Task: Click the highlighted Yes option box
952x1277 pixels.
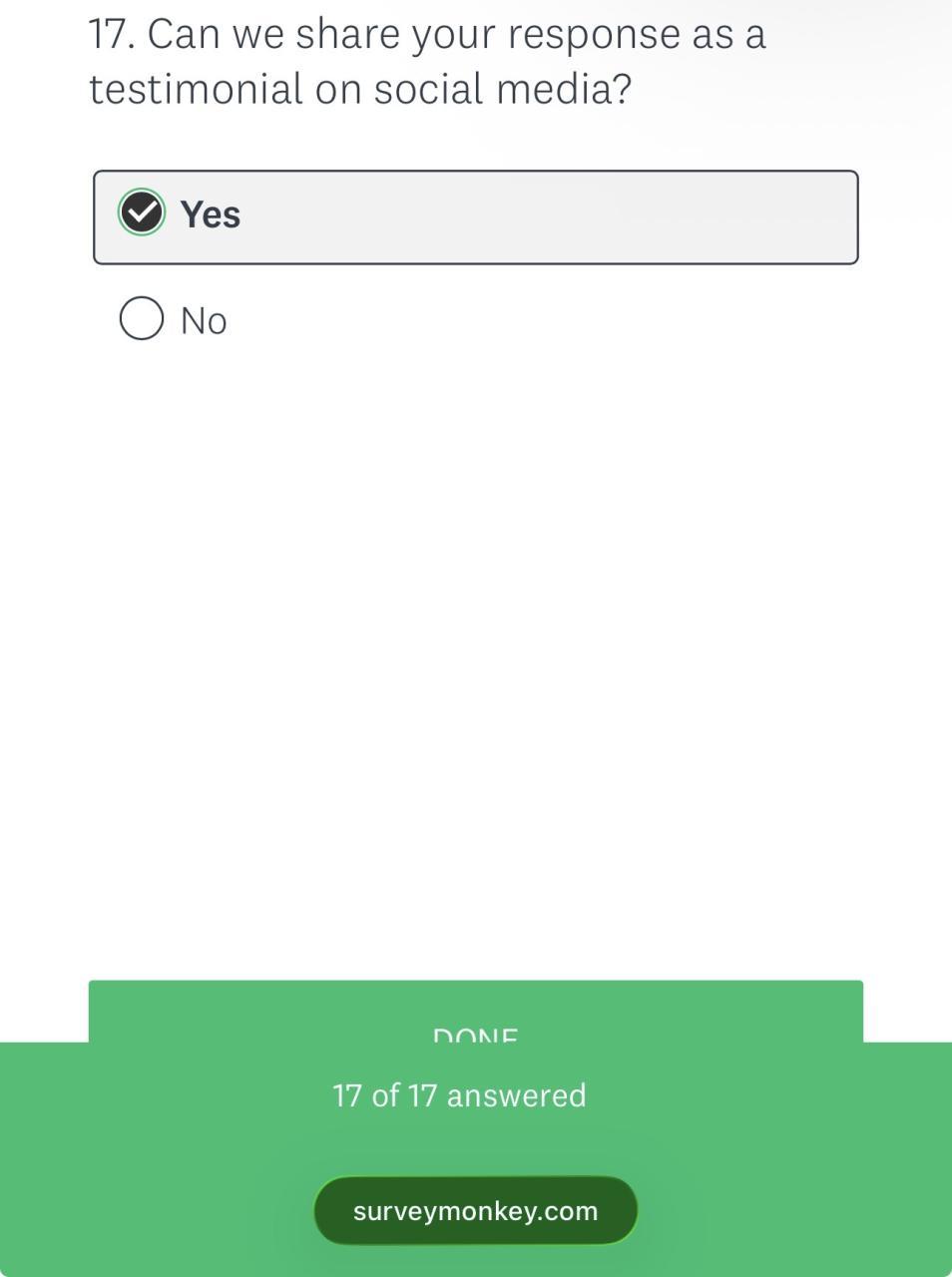Action: pos(475,217)
